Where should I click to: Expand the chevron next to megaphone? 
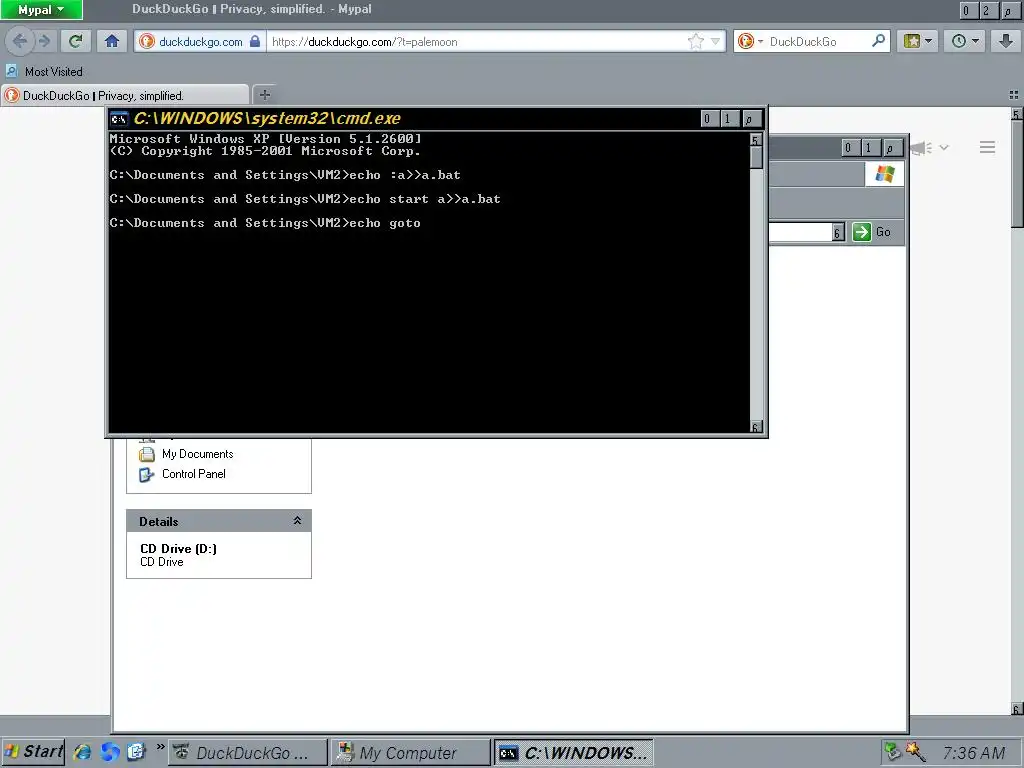[944, 148]
